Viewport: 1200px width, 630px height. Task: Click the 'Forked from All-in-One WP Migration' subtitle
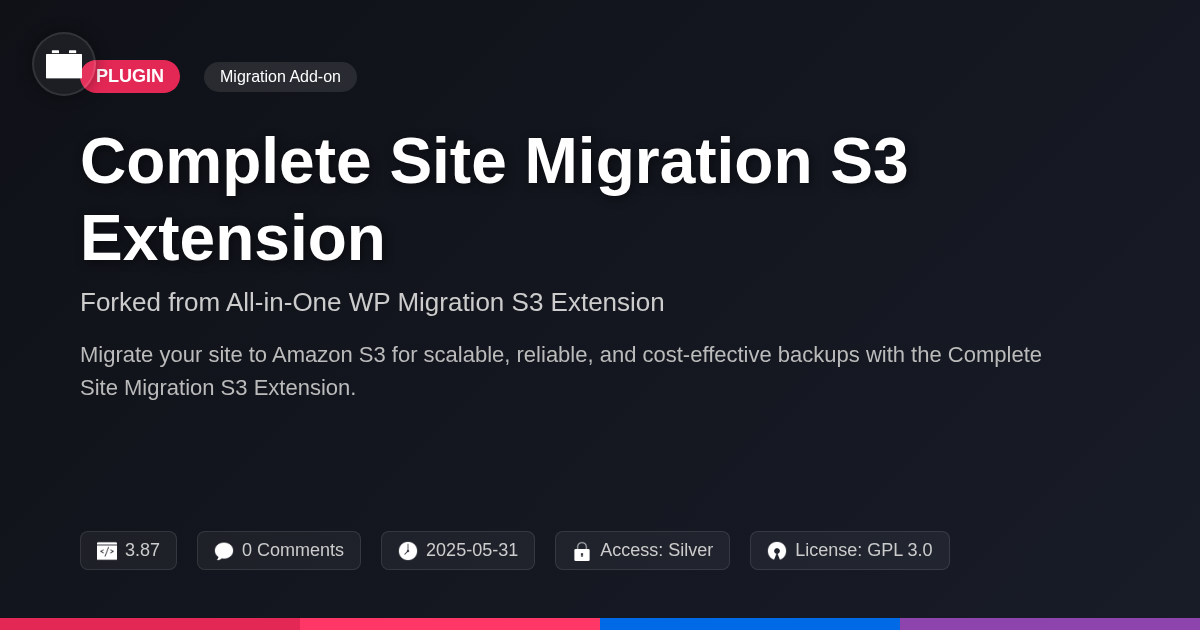[372, 302]
